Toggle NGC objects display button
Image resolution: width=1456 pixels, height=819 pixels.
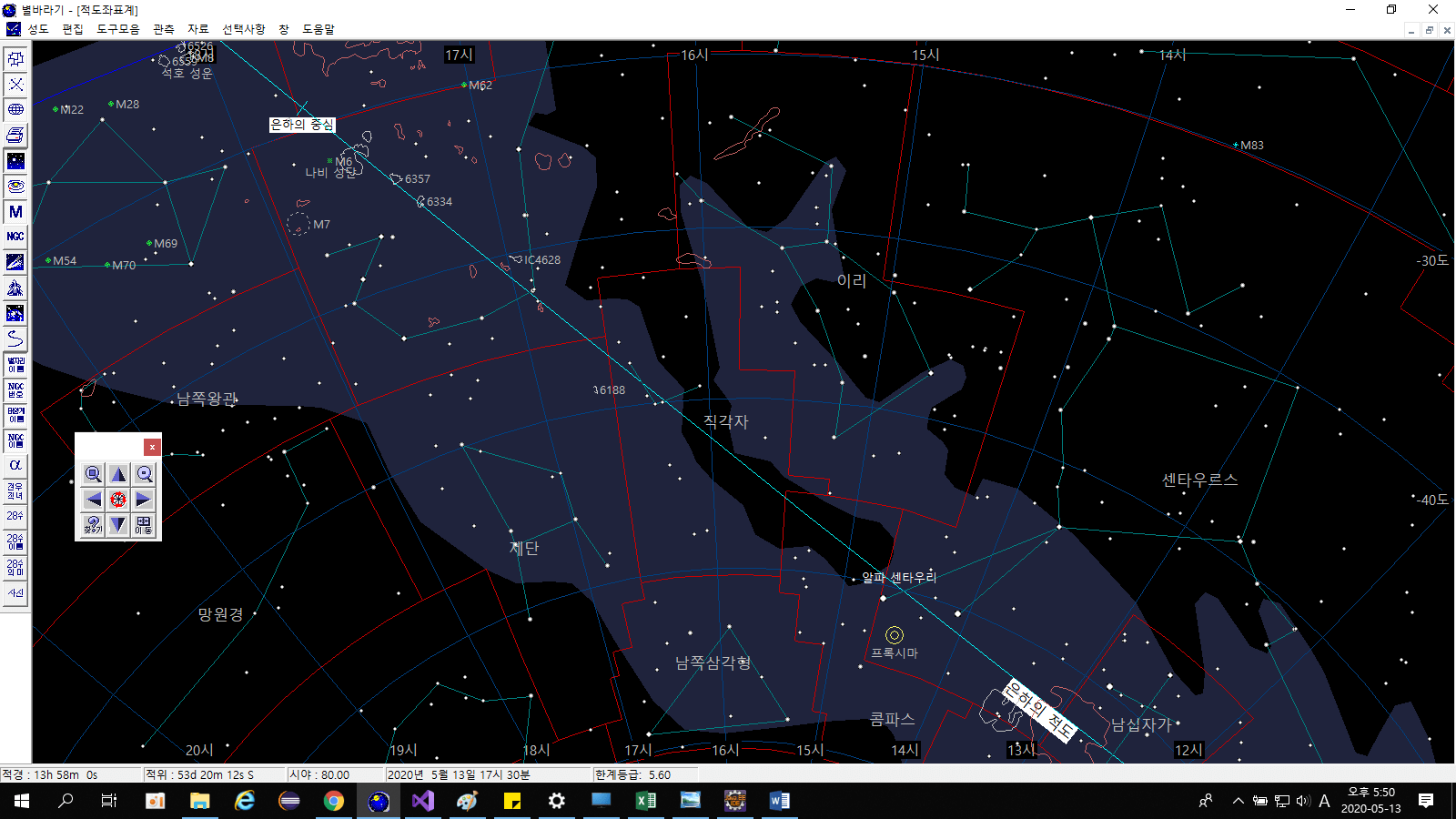click(x=15, y=237)
